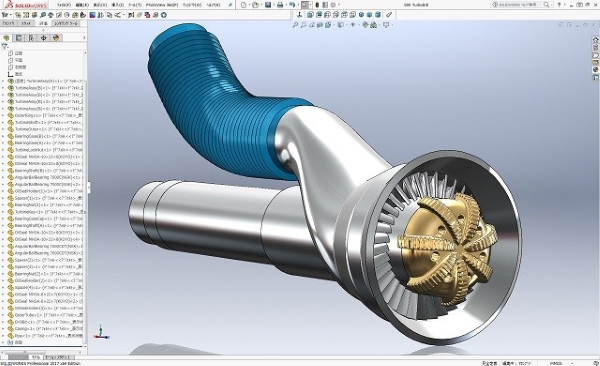Click the Home icon in task pane
This screenshot has width=600, height=366.
click(595, 40)
